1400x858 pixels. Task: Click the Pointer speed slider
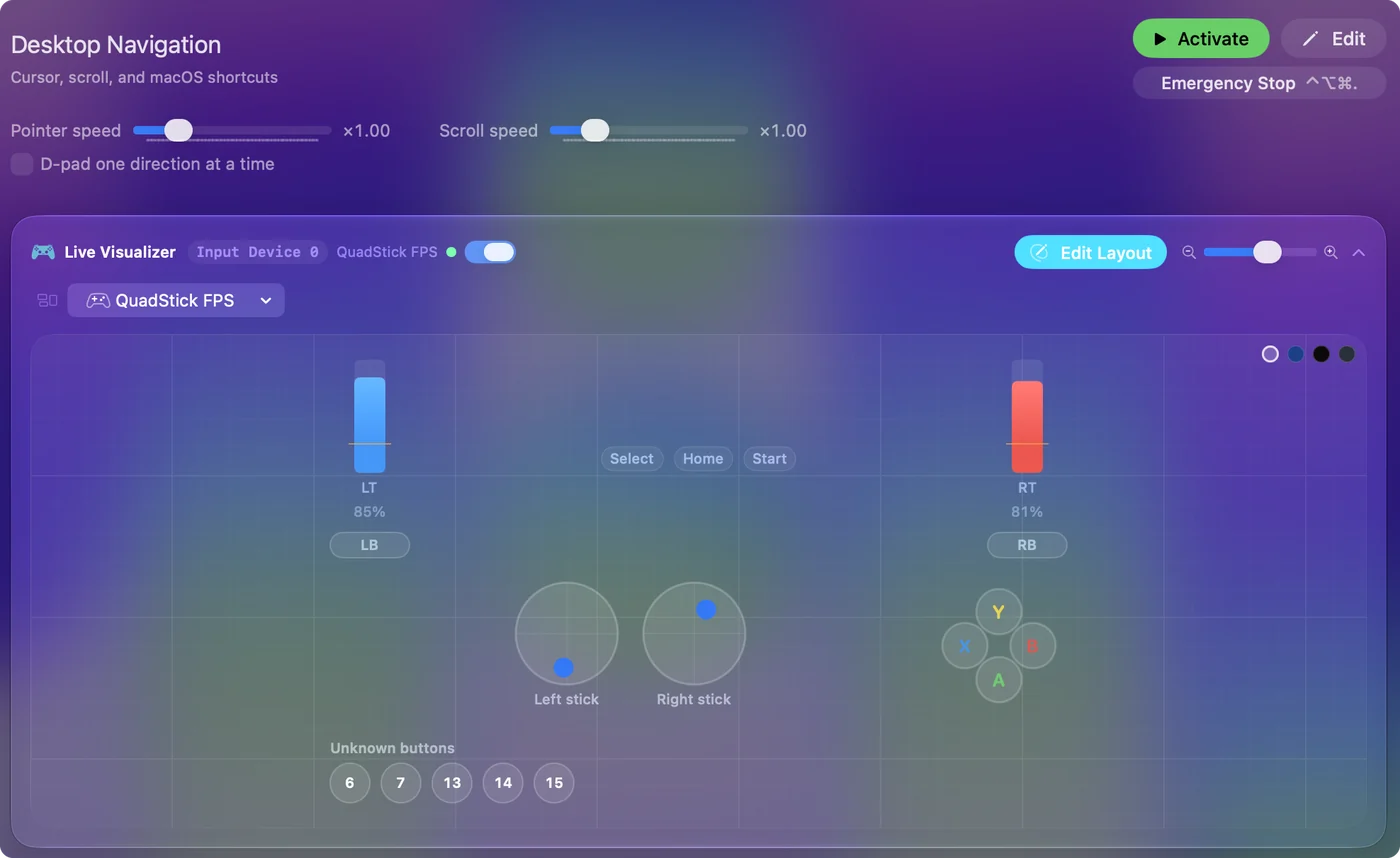(232, 130)
